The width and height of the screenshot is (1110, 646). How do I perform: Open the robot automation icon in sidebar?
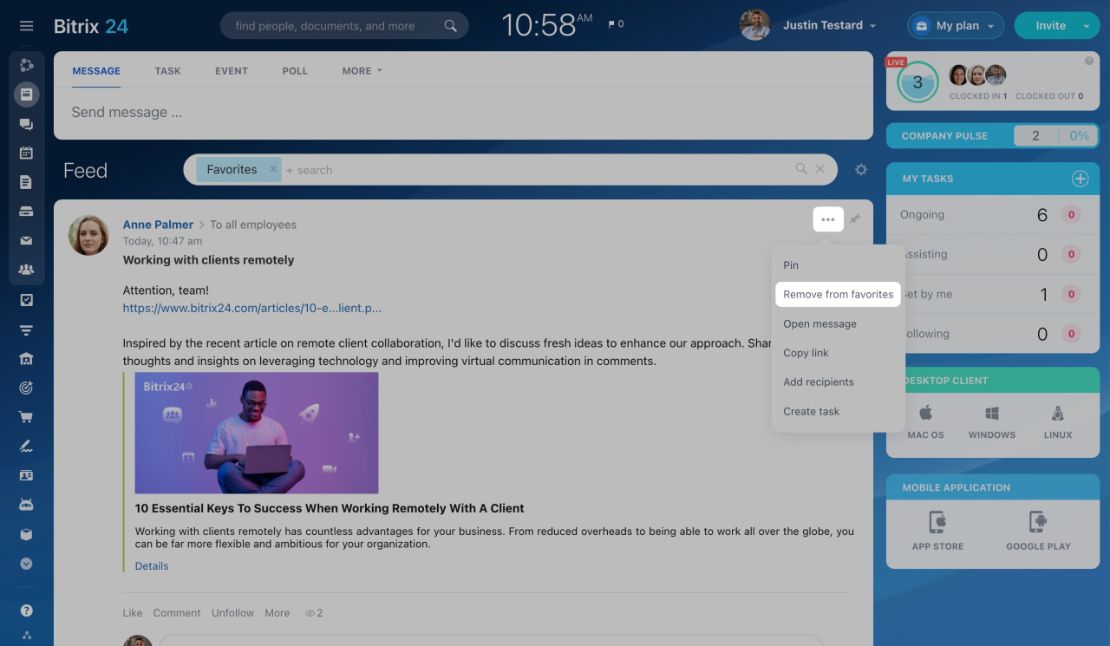[x=26, y=504]
